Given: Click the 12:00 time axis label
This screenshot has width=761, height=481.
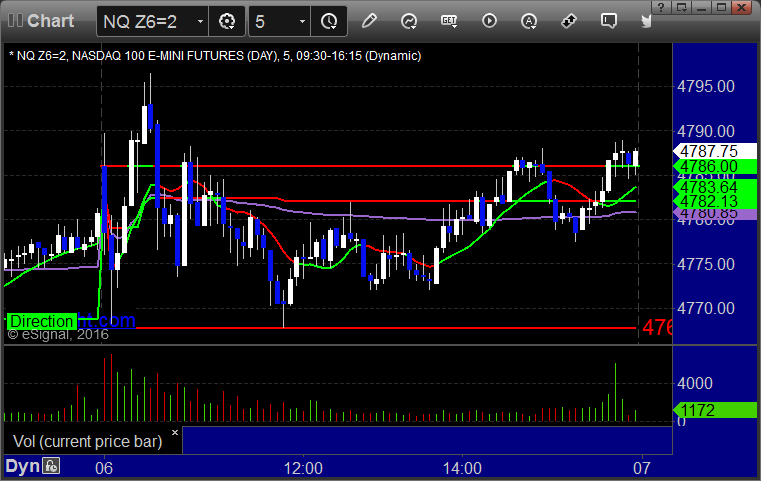Looking at the screenshot, I should click(x=303, y=468).
